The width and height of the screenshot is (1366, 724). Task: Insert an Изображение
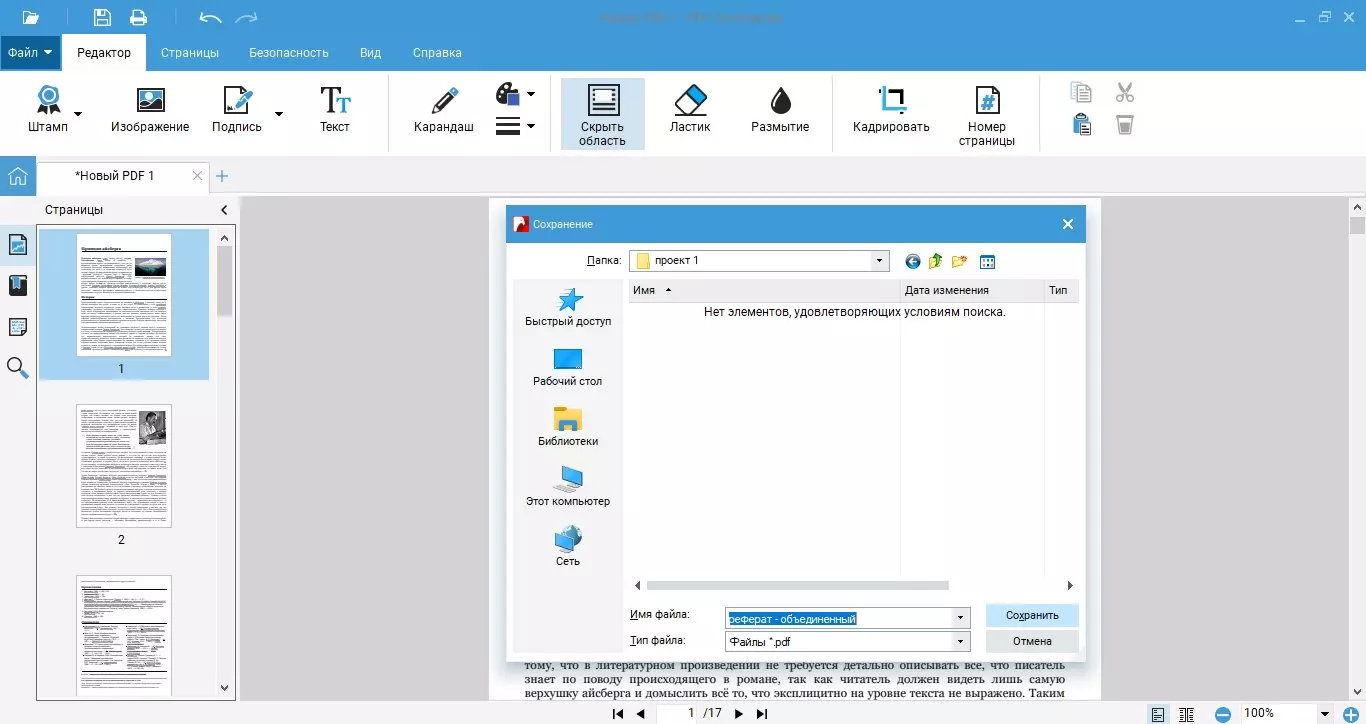[150, 110]
